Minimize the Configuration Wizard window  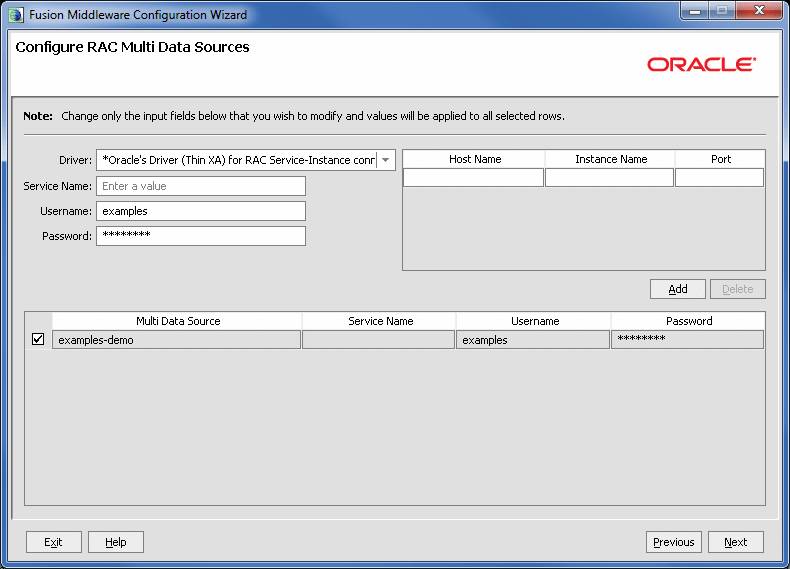[695, 11]
